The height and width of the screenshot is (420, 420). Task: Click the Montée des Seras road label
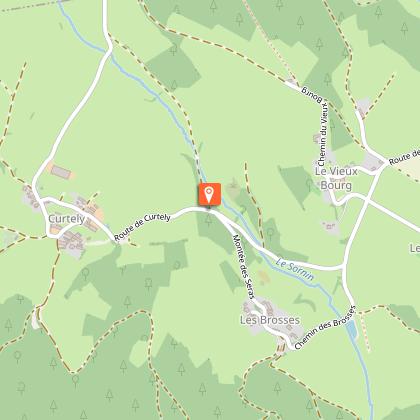click(244, 267)
